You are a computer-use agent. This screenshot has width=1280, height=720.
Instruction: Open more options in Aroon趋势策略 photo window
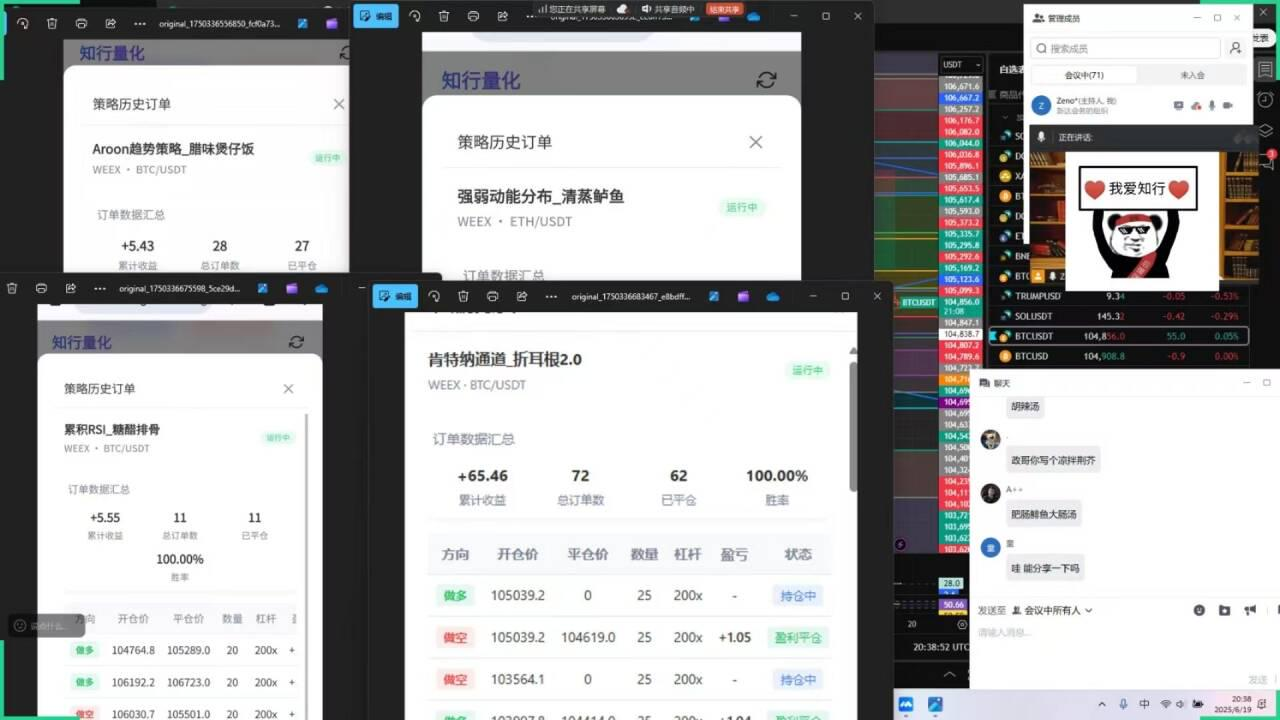pos(139,22)
